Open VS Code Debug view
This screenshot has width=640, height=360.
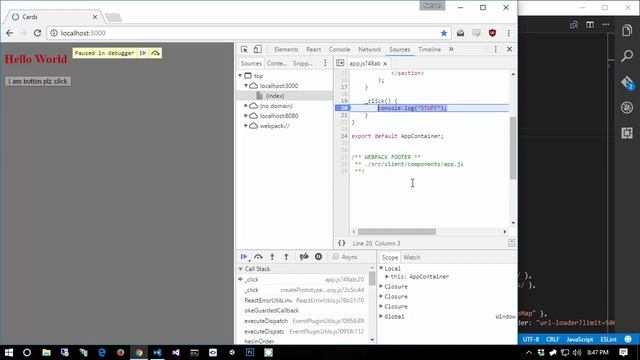627,107
